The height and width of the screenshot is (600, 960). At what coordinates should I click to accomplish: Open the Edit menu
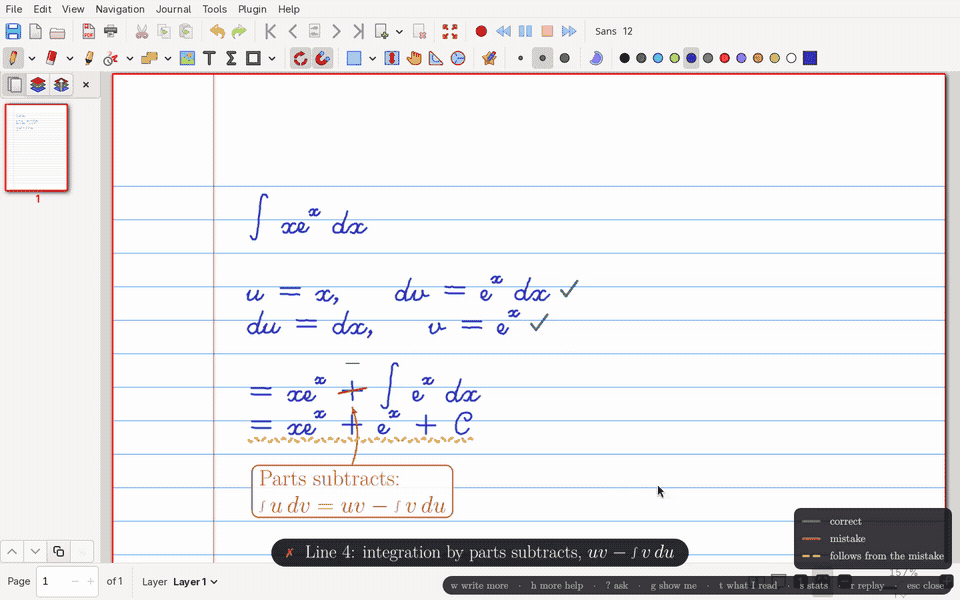tap(42, 9)
